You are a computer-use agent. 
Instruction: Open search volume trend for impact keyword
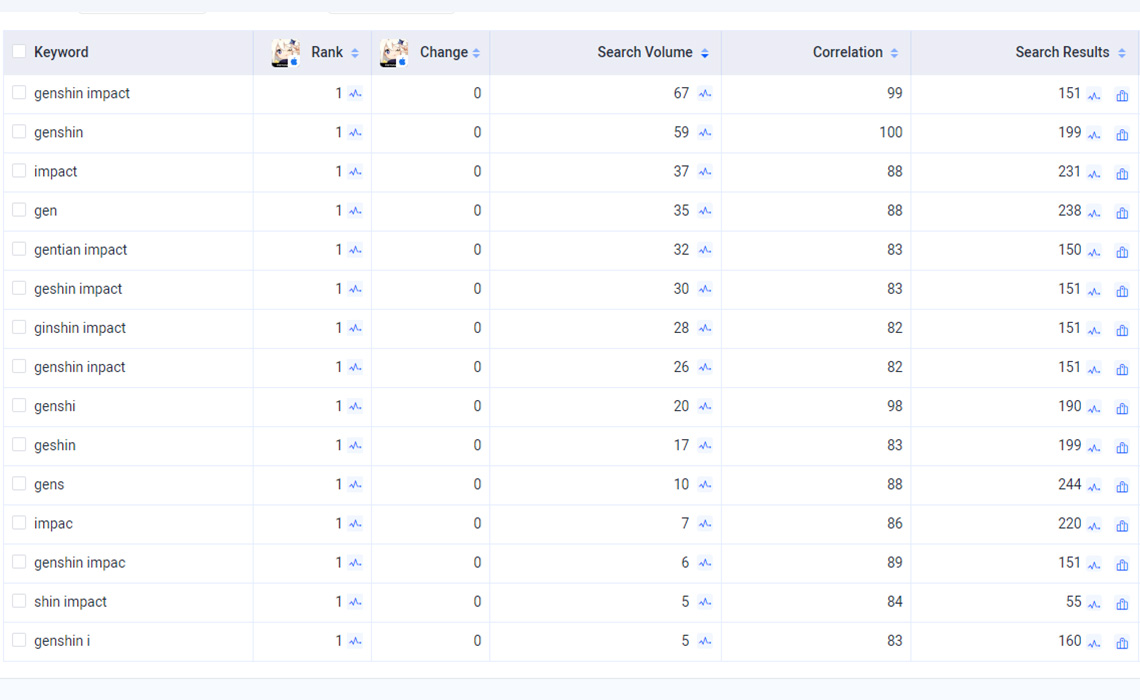click(x=705, y=172)
